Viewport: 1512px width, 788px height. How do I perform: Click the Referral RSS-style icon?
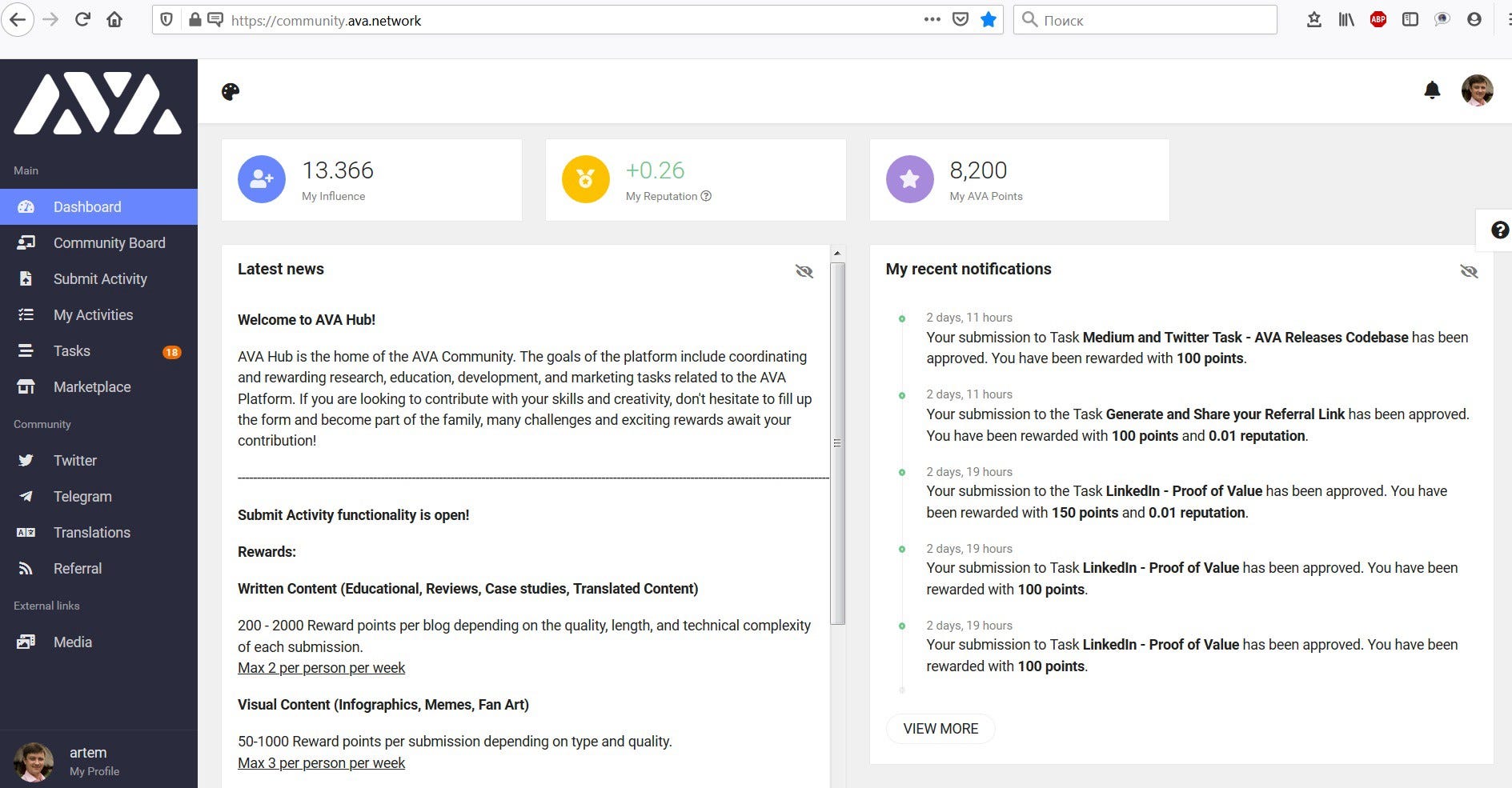click(26, 569)
